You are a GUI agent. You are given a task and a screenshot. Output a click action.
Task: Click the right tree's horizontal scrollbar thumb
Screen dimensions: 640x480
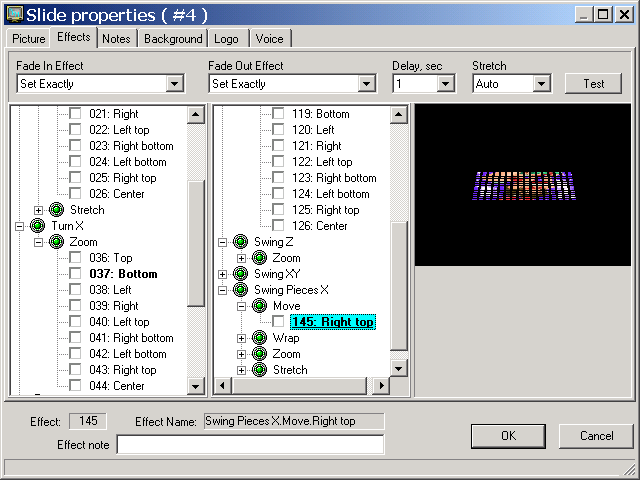point(299,386)
